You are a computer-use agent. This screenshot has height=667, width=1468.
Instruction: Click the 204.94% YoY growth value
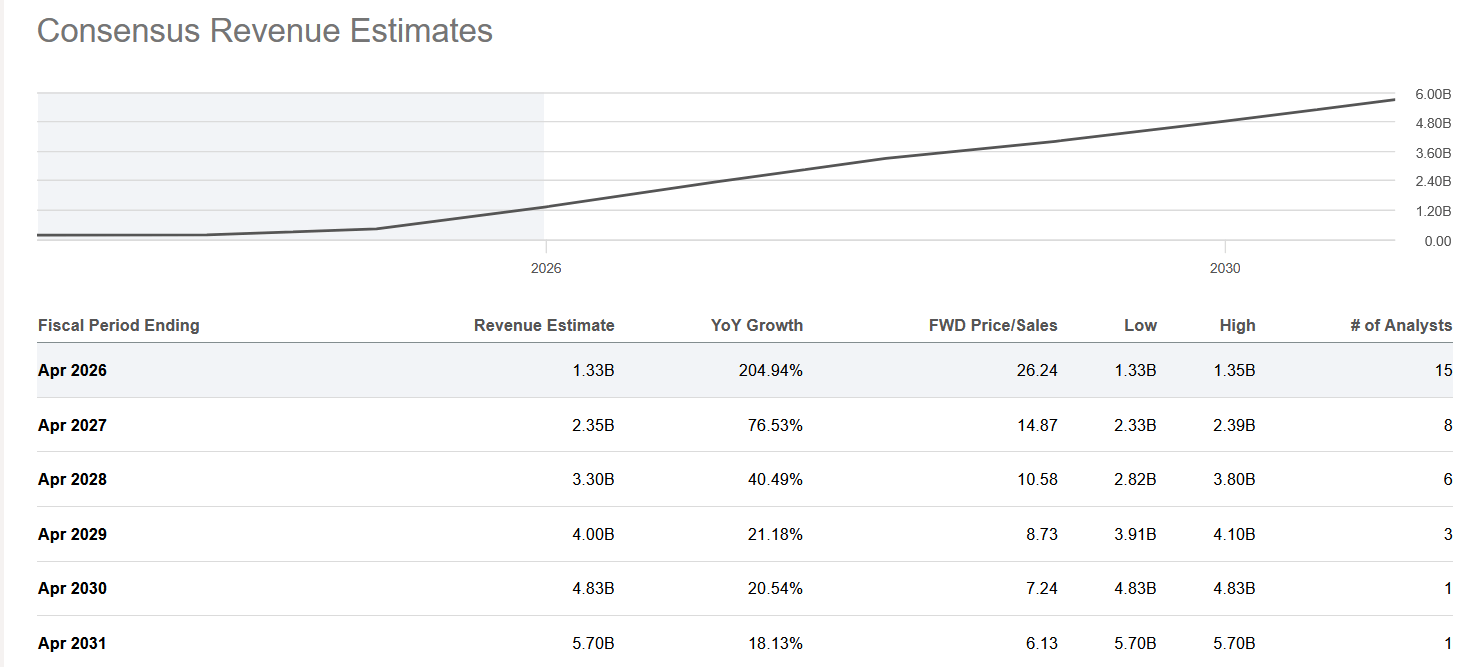click(770, 370)
